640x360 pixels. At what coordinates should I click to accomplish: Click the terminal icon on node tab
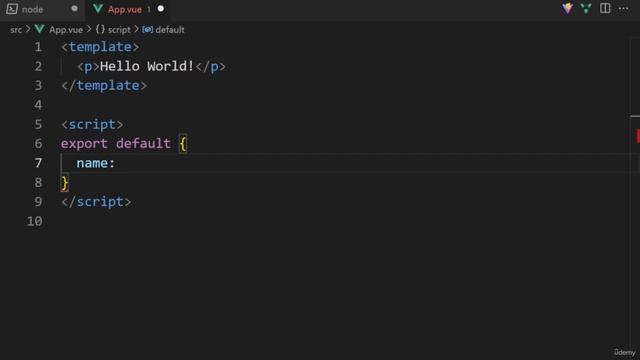[x=12, y=9]
